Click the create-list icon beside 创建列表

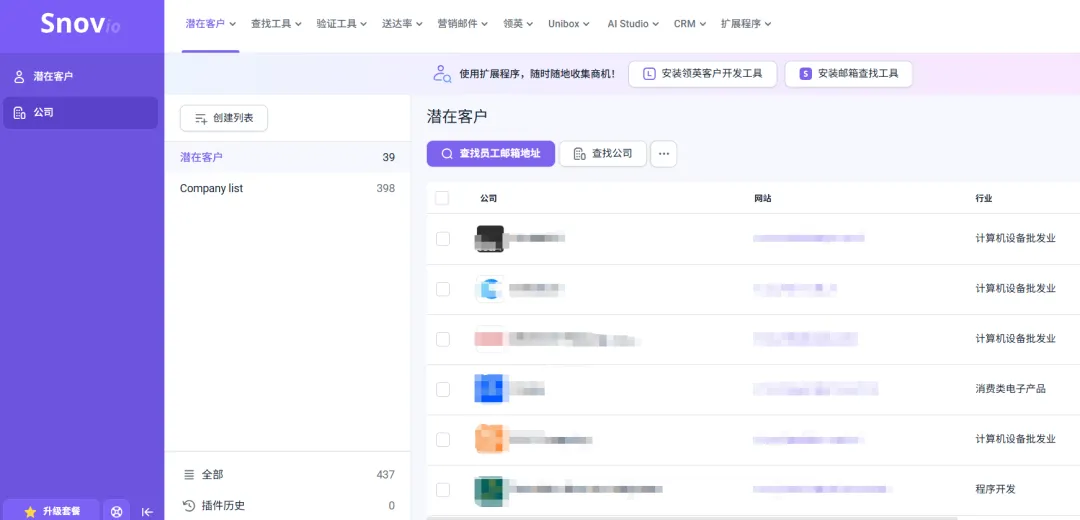click(x=201, y=118)
